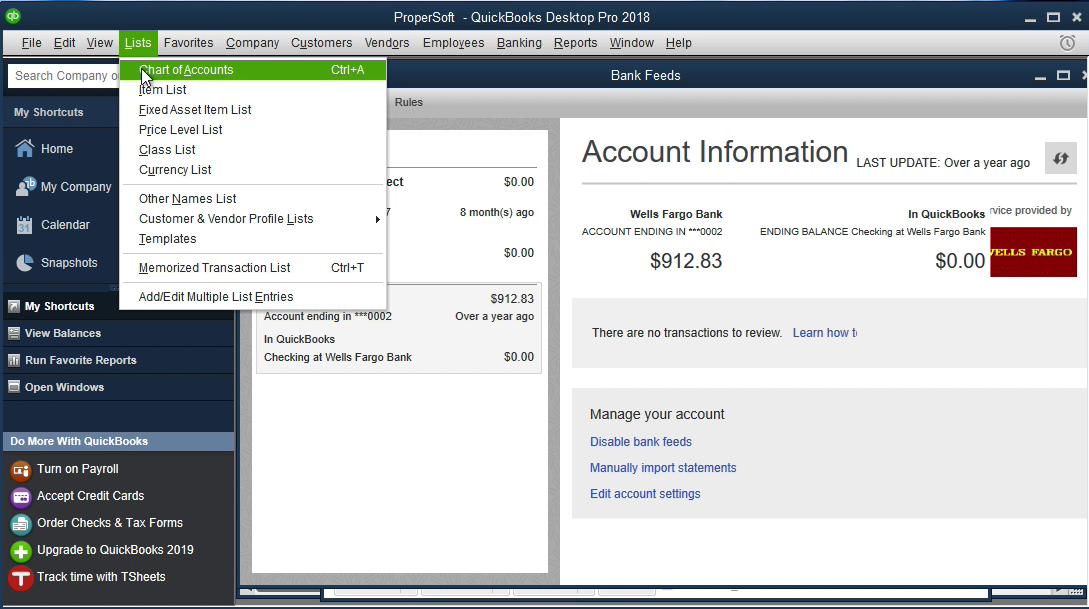Image resolution: width=1089 pixels, height=609 pixels.
Task: Open the View menu
Action: click(99, 43)
